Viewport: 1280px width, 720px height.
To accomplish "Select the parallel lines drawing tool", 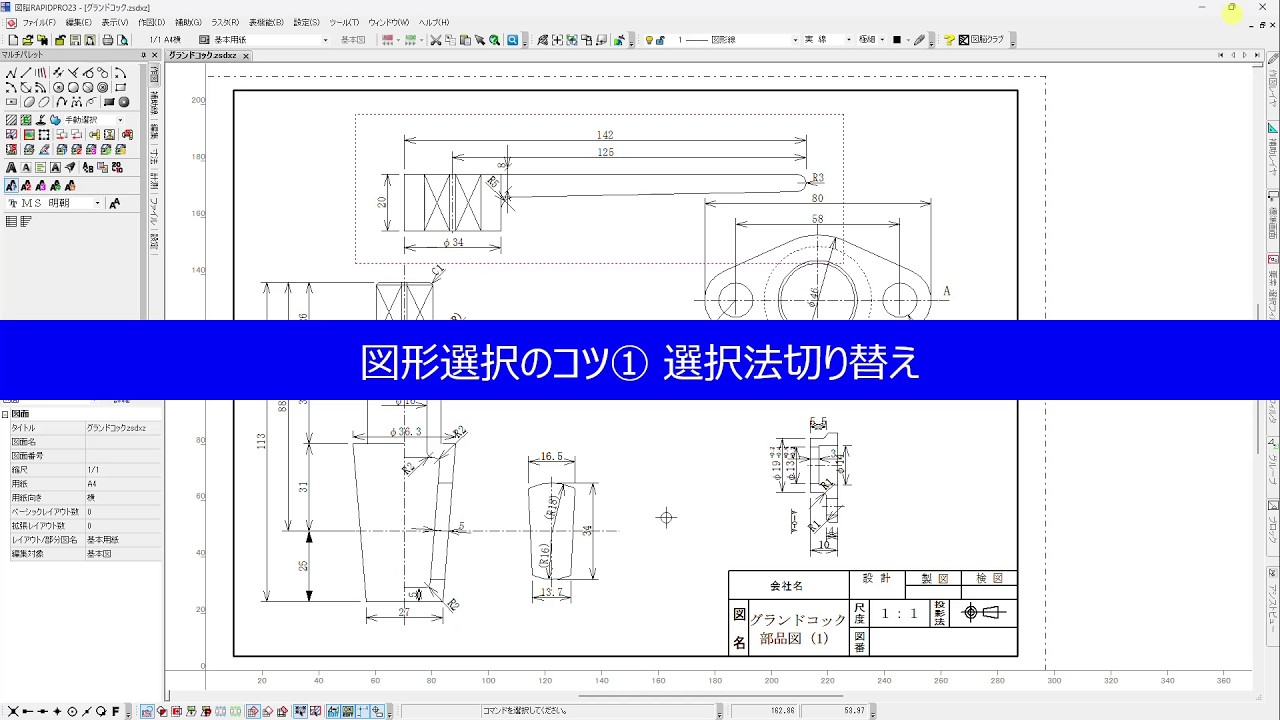I will (40, 73).
